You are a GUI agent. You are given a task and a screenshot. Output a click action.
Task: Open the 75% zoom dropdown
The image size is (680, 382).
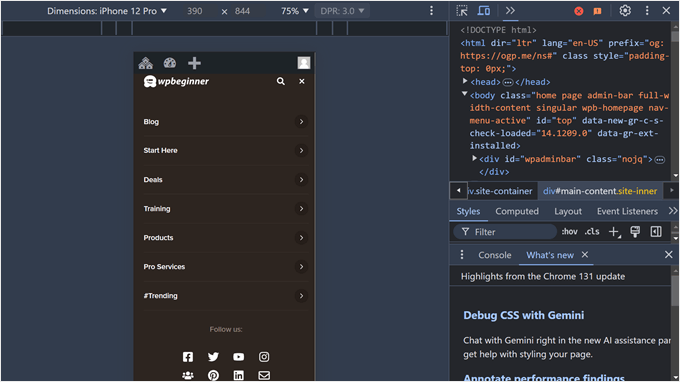[x=294, y=11]
